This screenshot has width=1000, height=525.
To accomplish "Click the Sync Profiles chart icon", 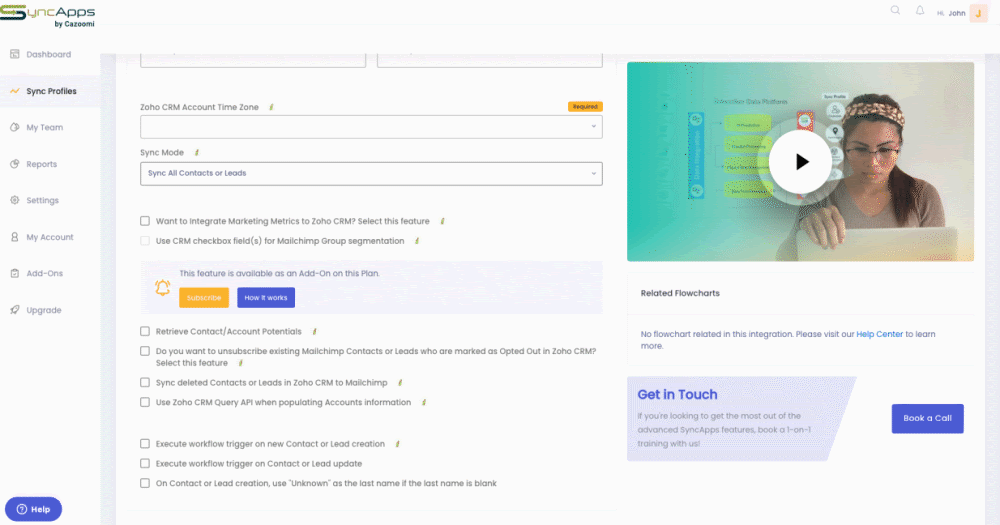I will point(15,91).
